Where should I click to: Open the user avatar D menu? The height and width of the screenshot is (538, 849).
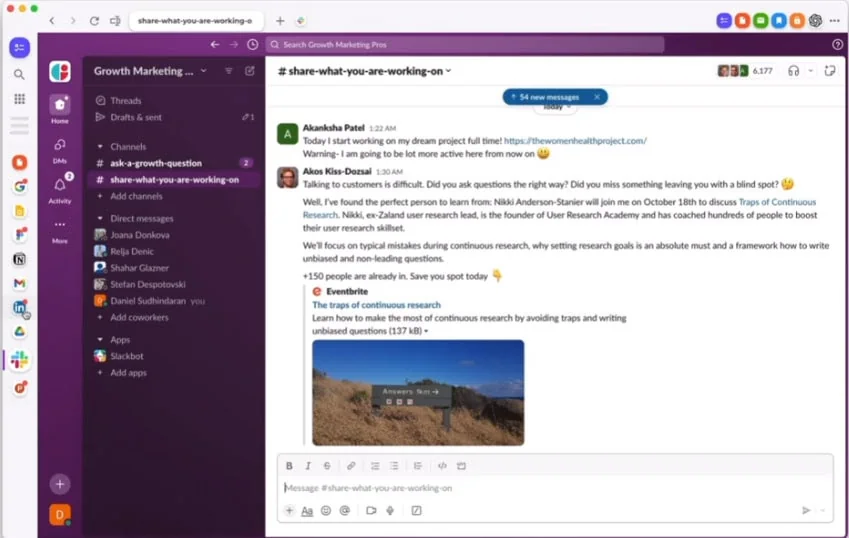60,515
